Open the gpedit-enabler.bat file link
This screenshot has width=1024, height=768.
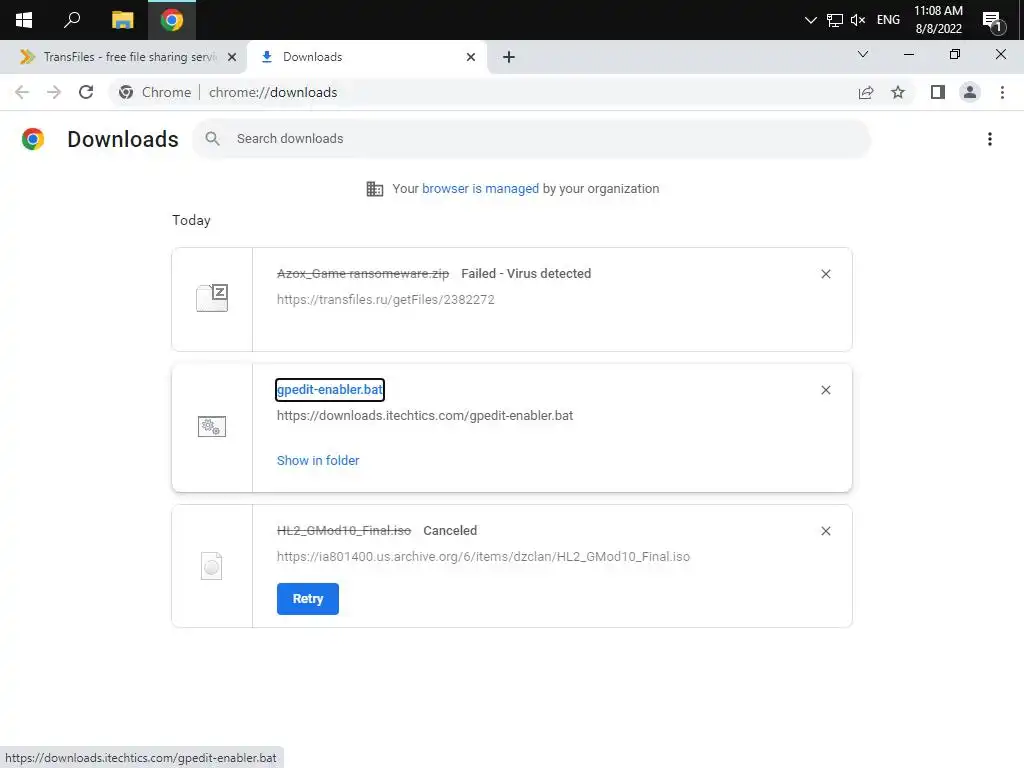click(330, 390)
